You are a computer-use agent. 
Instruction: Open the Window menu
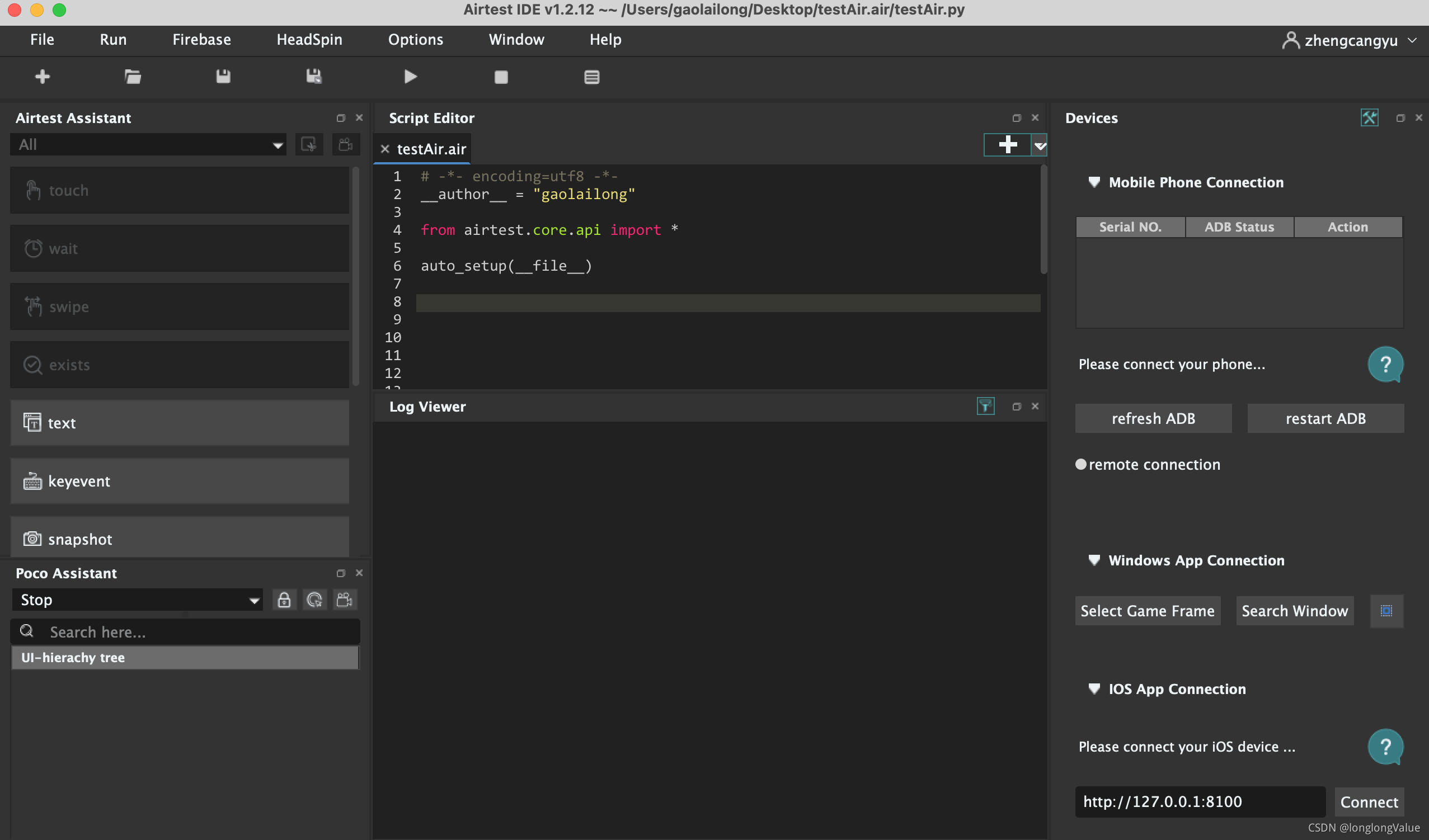pos(516,40)
